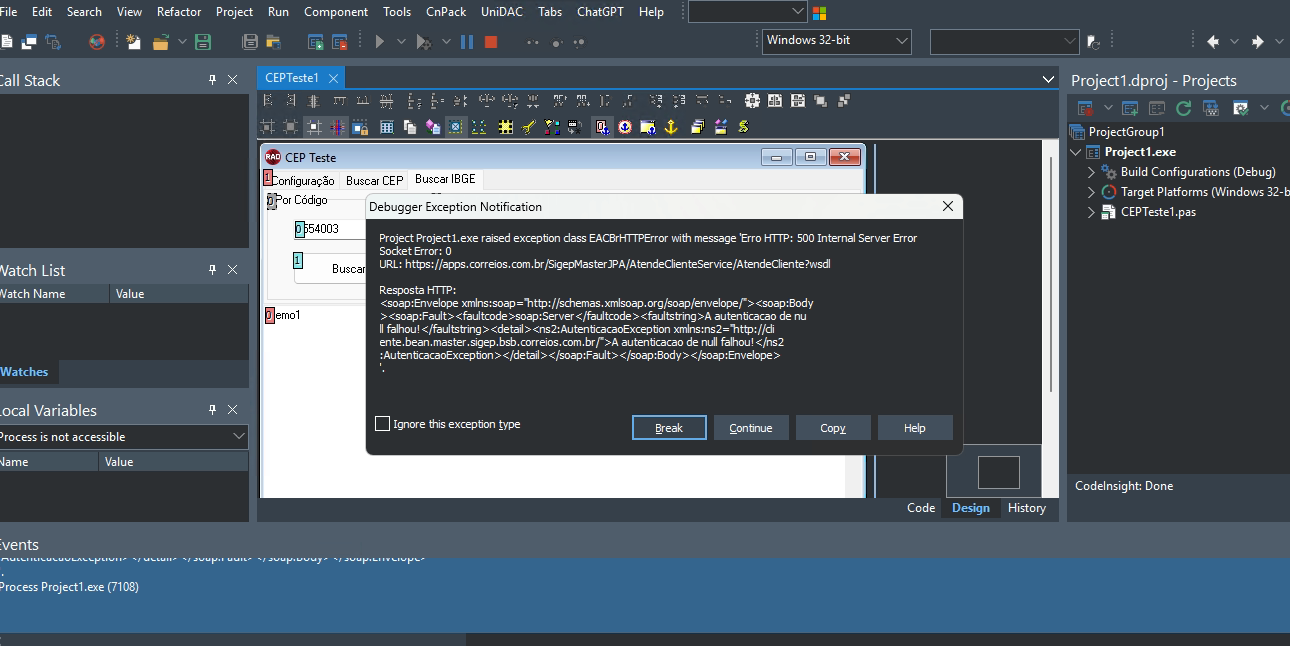Click the navigate Forward arrow icon
The height and width of the screenshot is (646, 1290).
pos(1257,42)
